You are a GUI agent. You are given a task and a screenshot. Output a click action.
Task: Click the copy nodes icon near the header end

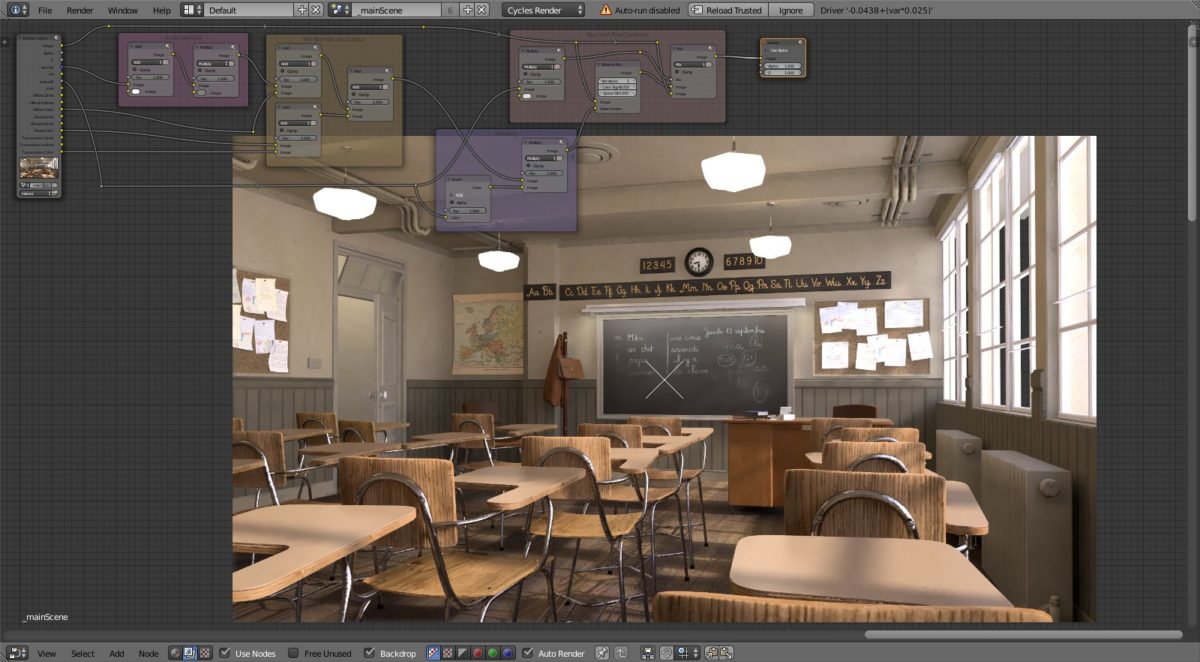(647, 653)
